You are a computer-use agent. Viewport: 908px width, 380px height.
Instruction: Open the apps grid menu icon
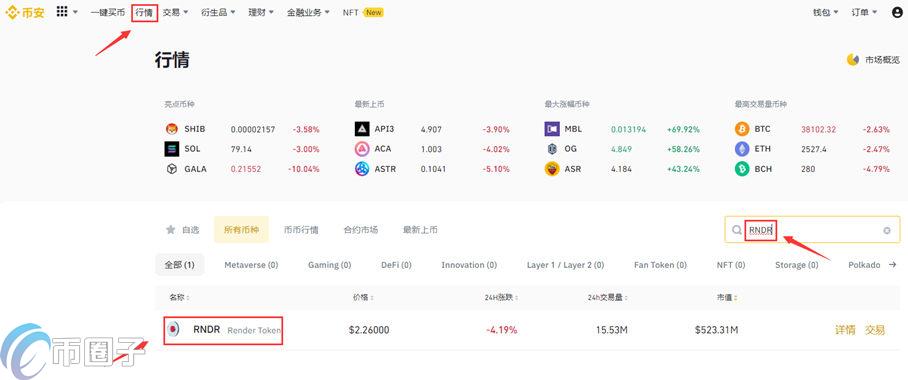62,12
